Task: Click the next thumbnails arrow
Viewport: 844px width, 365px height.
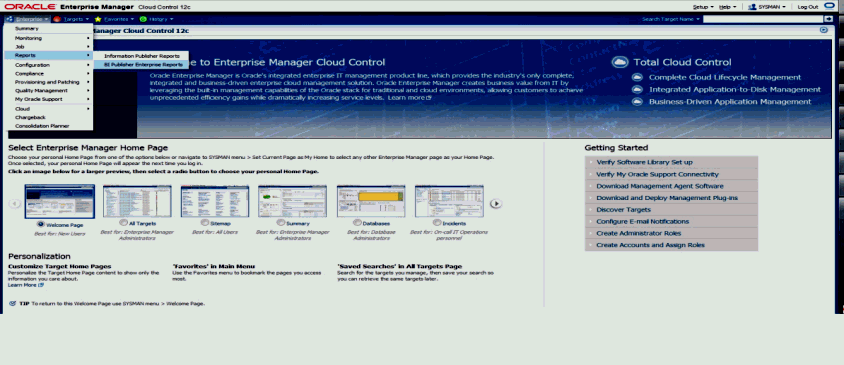Action: (x=496, y=203)
